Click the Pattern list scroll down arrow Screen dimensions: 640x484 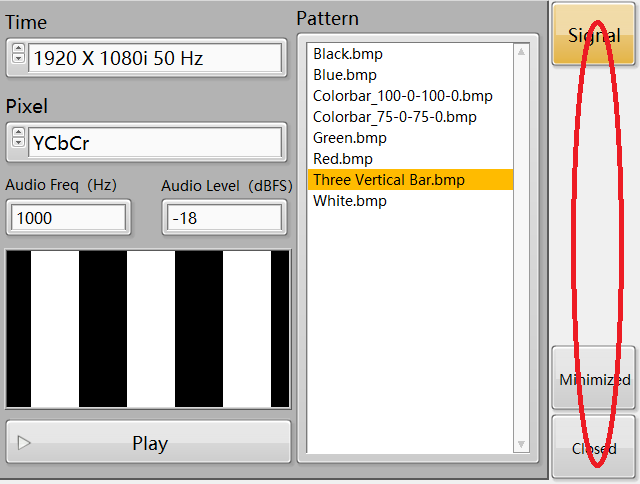click(521, 444)
